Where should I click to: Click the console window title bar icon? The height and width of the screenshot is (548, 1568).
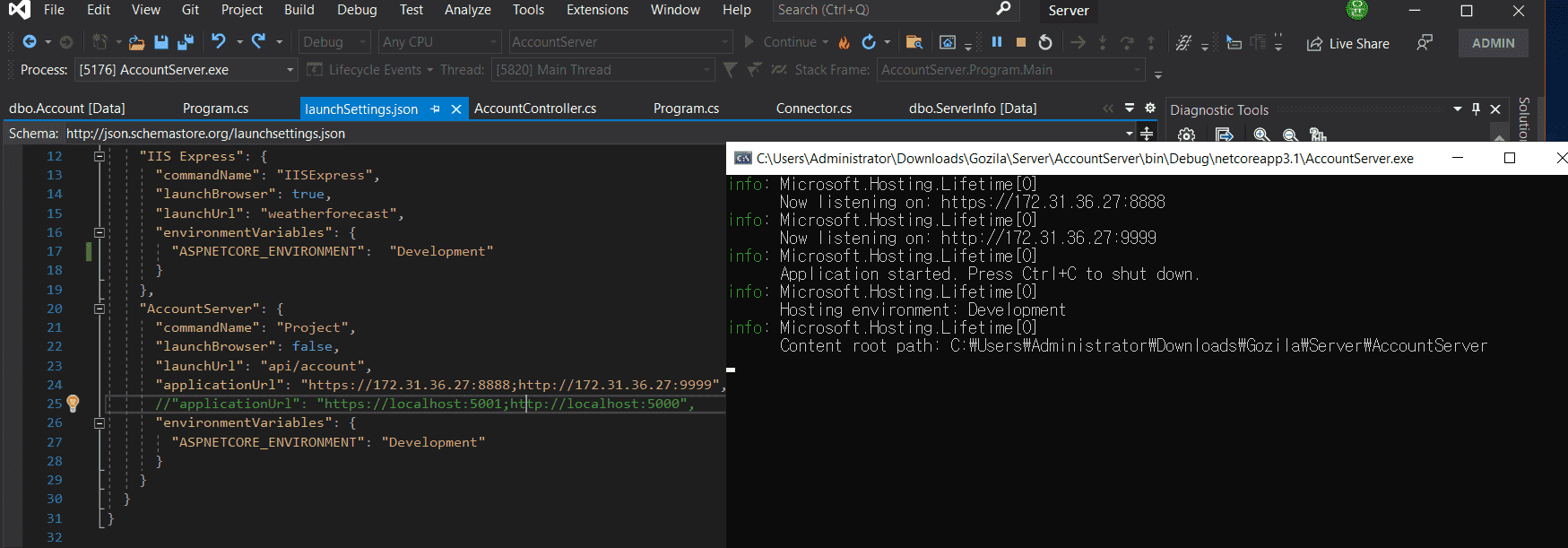742,158
